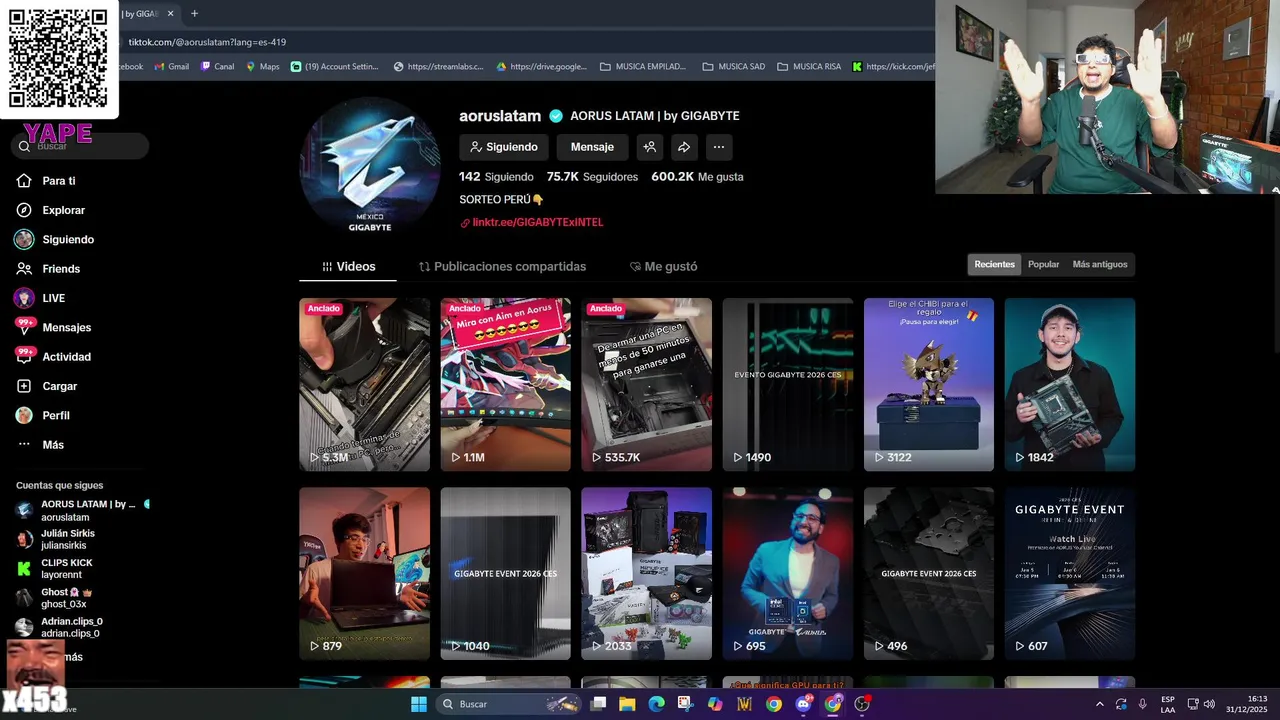Open MUSICA SAD bookmark folder

tap(734, 67)
